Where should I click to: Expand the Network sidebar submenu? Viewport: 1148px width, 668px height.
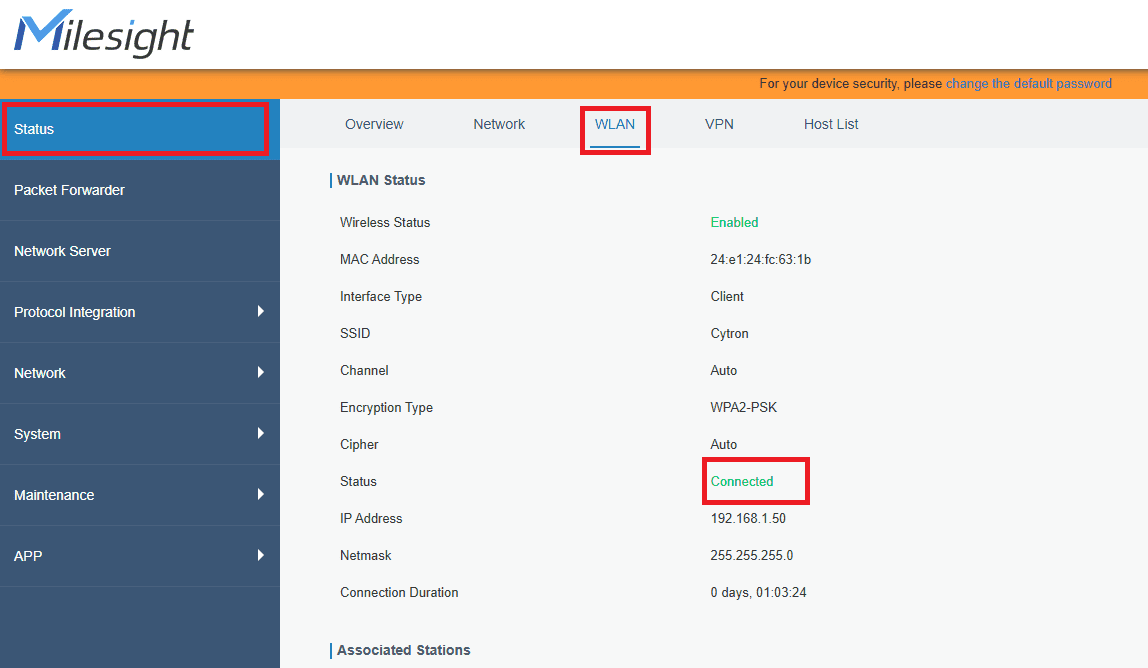click(262, 373)
